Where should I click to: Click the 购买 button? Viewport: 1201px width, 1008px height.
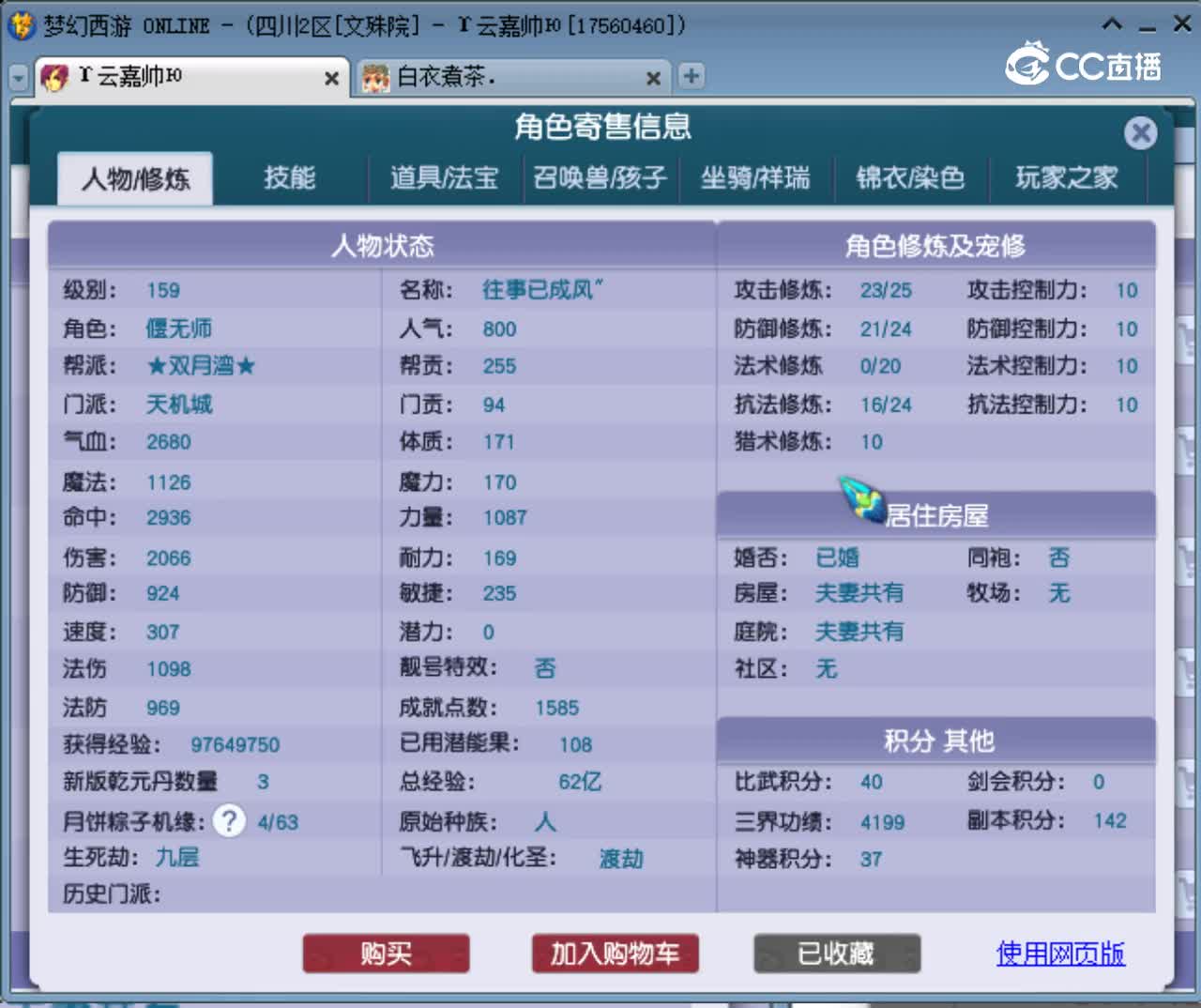[x=386, y=954]
